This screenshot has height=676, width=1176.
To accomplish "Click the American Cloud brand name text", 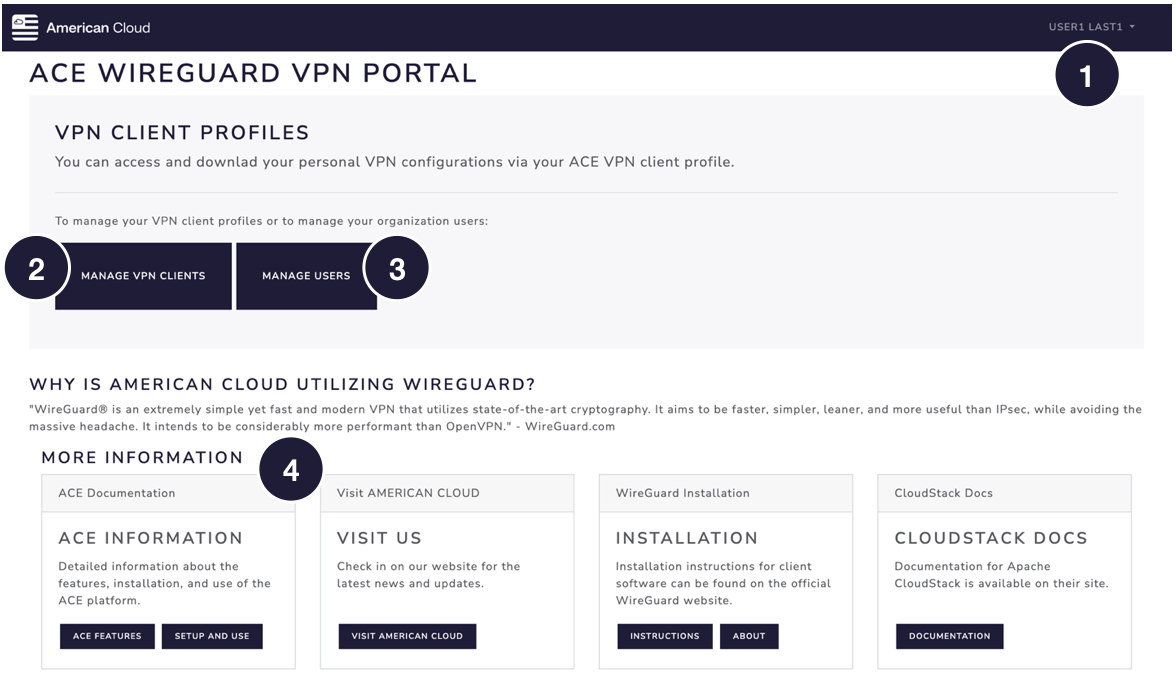I will (98, 28).
